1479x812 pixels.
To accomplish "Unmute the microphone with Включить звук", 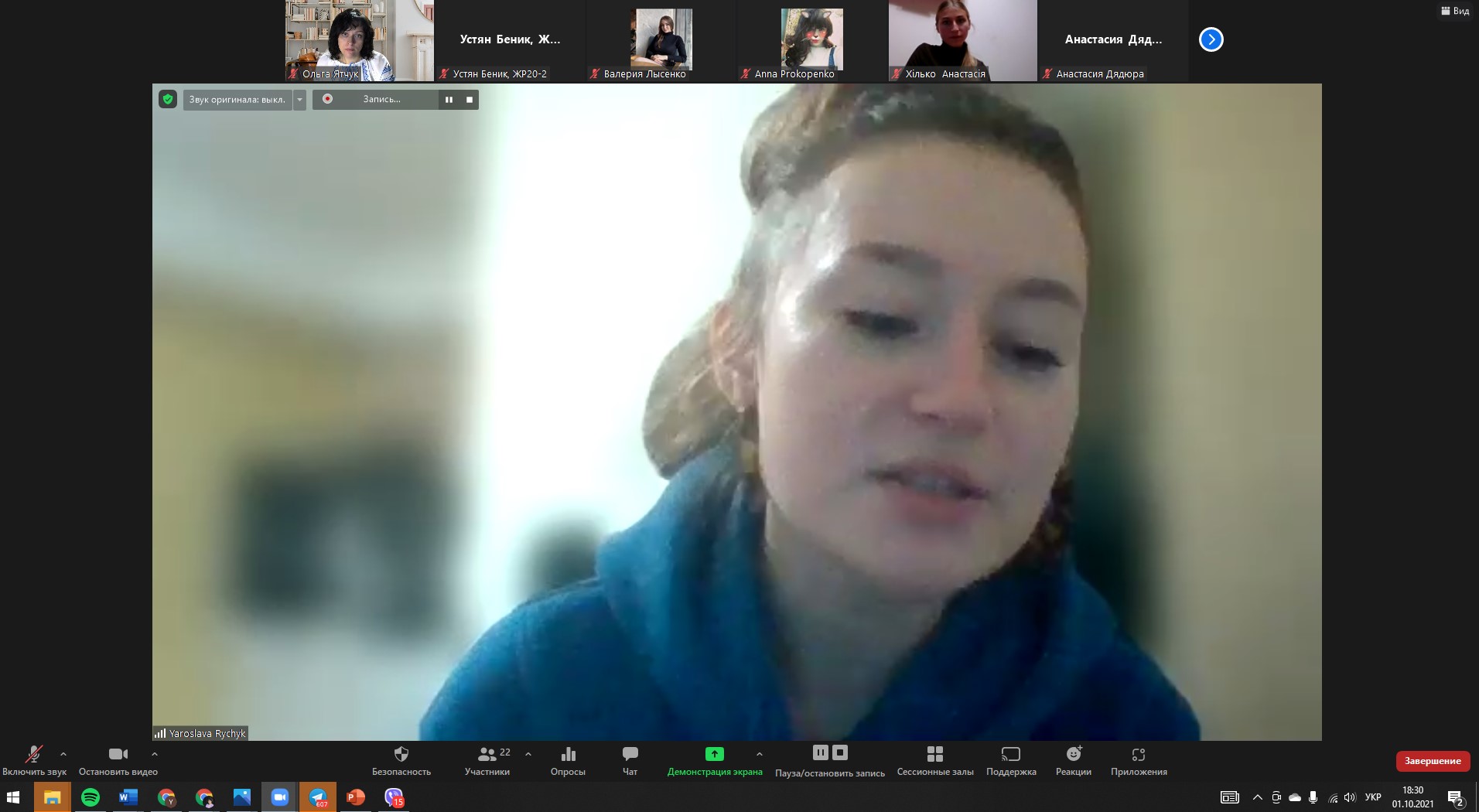I will coord(34,761).
